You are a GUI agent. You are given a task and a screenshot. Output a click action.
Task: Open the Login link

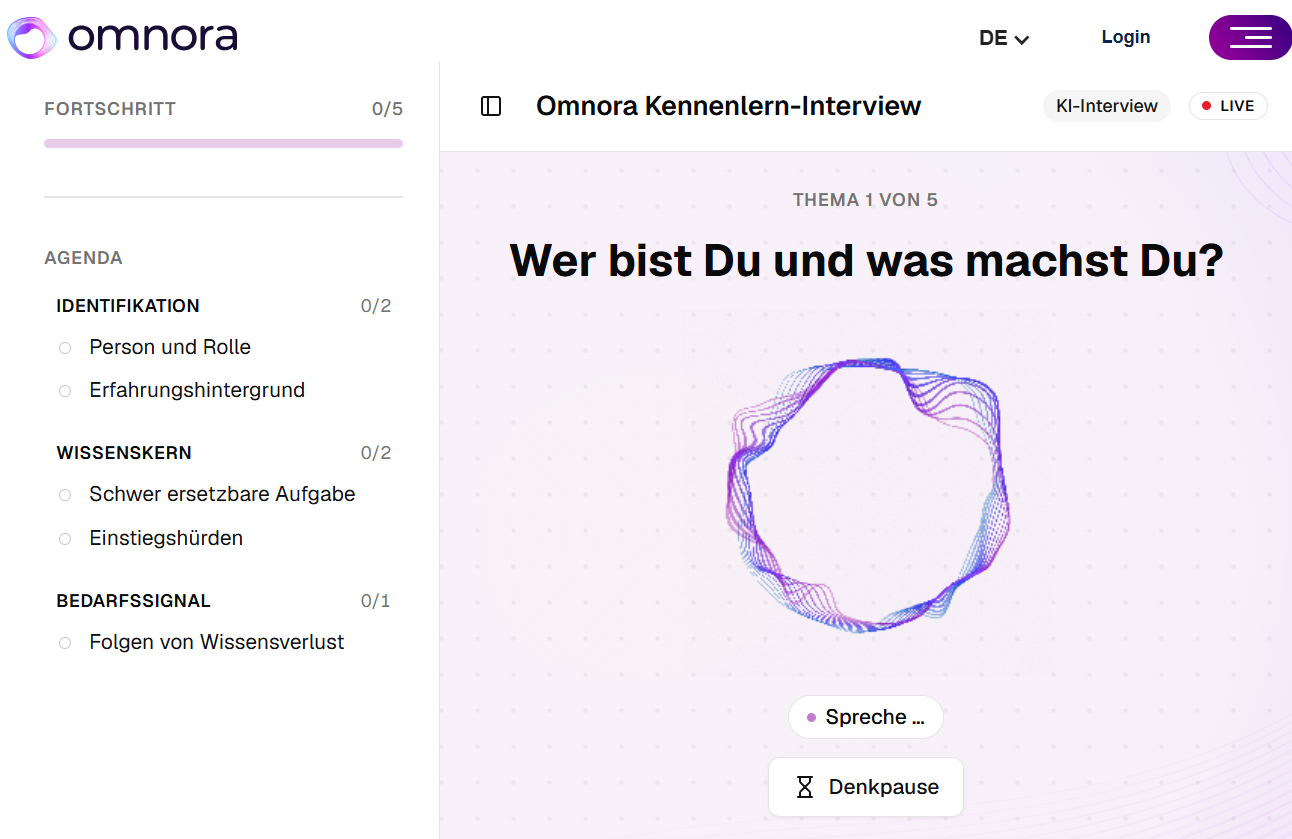1126,37
